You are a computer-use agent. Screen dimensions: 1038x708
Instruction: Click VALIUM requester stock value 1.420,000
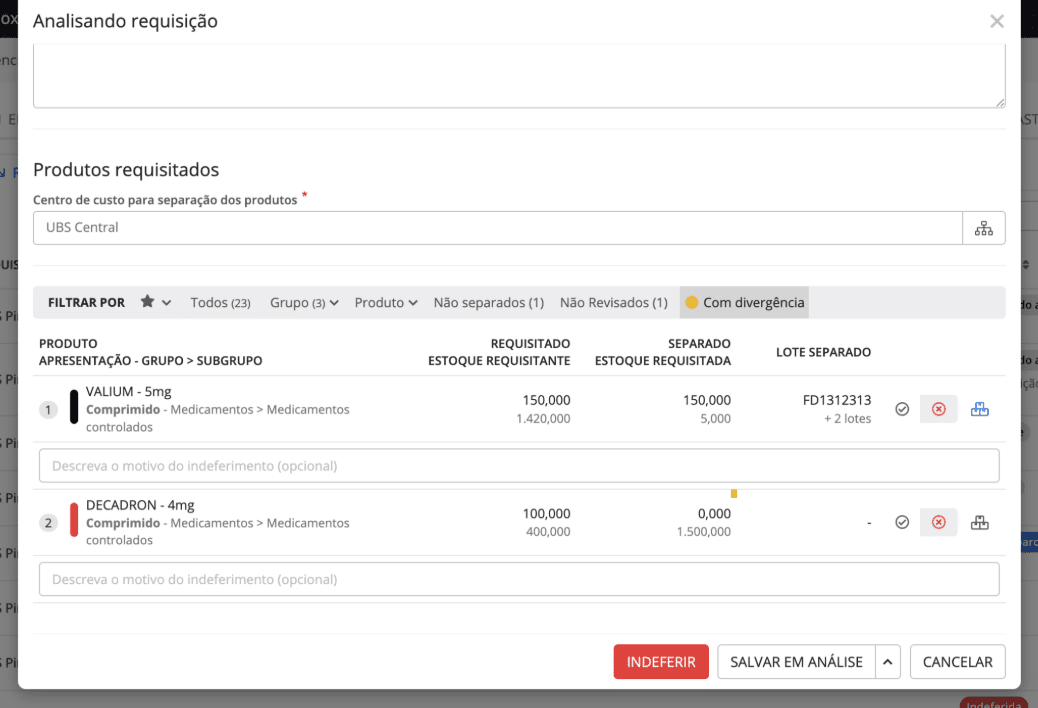coord(543,419)
